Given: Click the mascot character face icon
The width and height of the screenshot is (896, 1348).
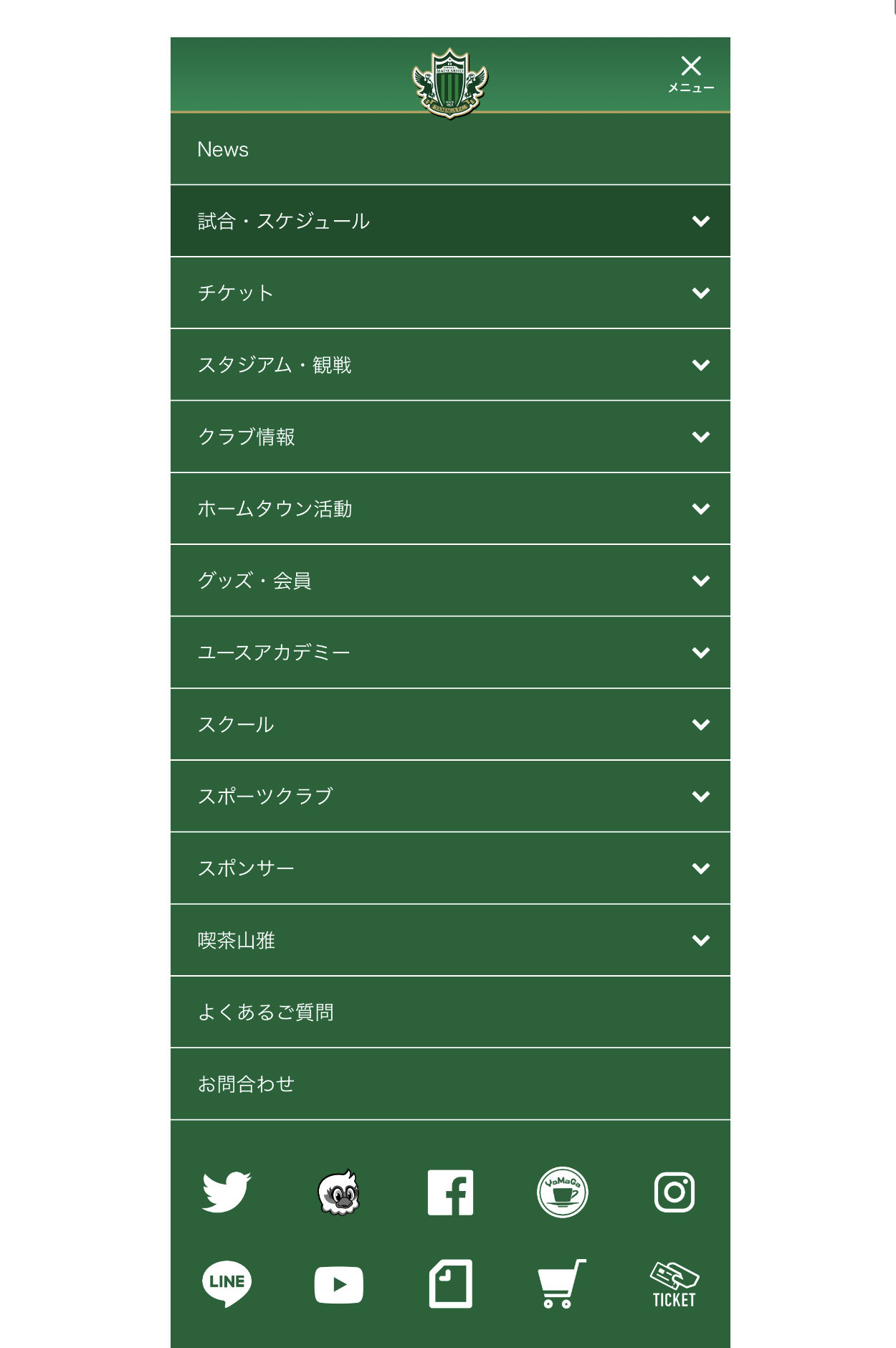Looking at the screenshot, I should [338, 1192].
